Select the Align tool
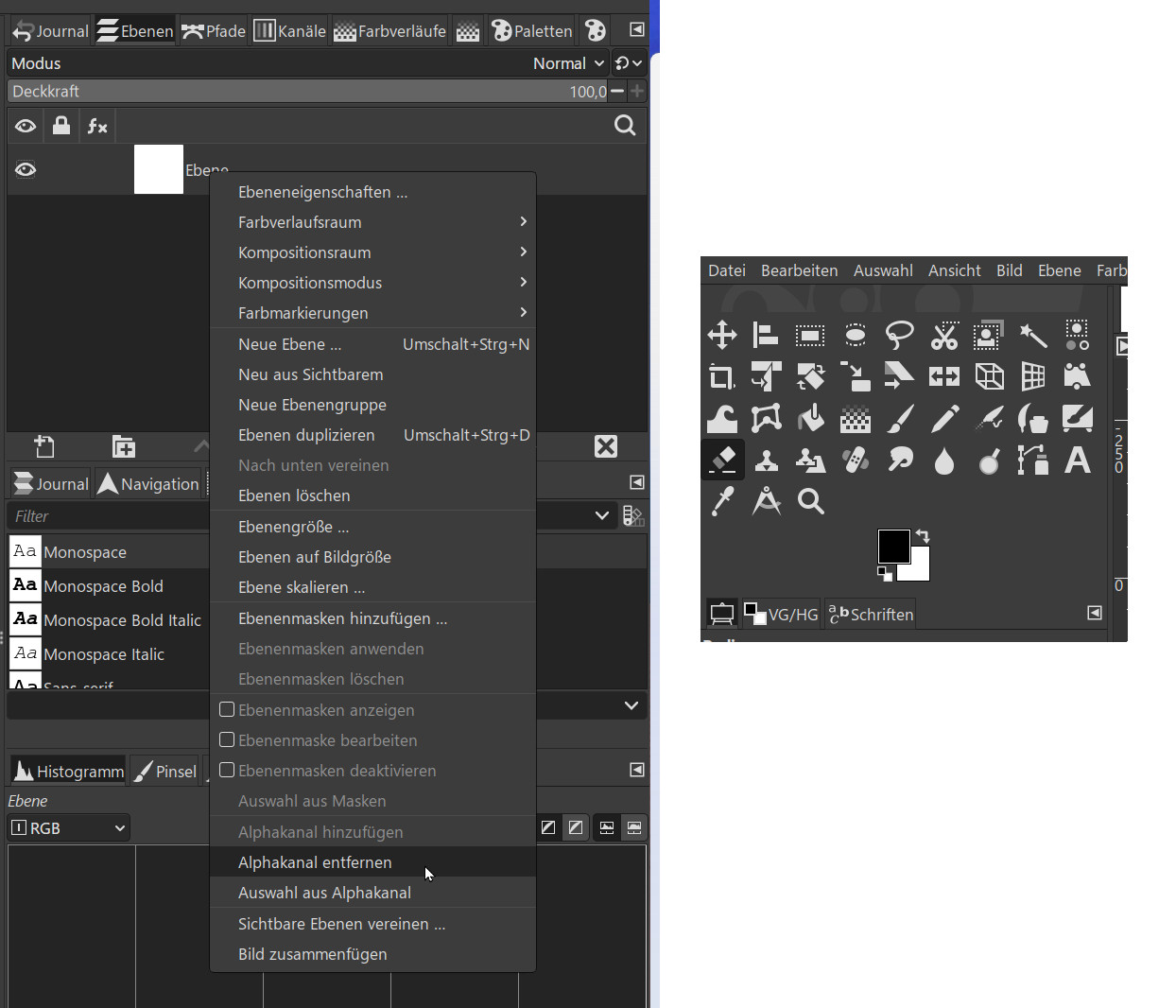Screen dimensions: 1176x1008 coord(766,335)
